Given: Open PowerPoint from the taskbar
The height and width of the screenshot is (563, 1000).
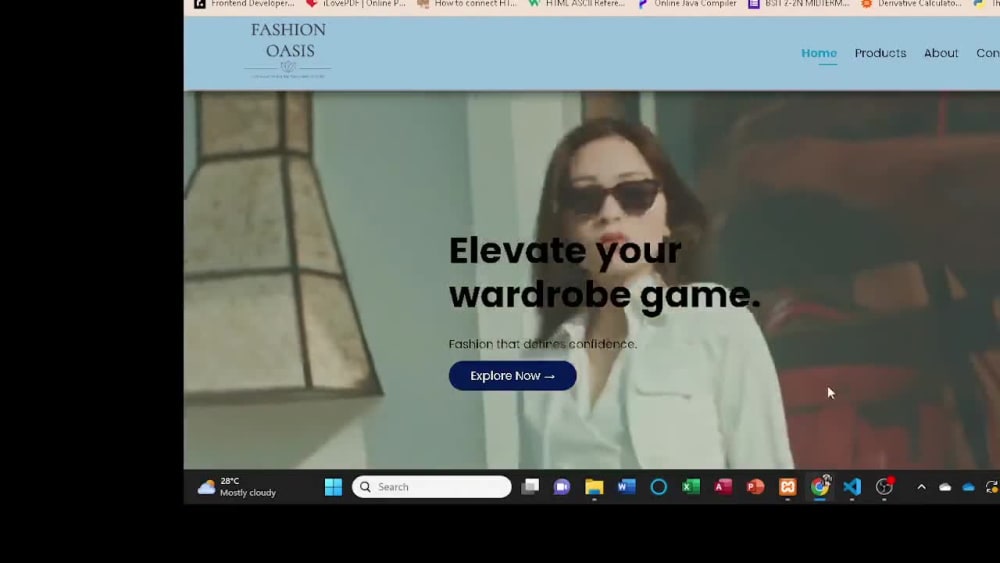Looking at the screenshot, I should pyautogui.click(x=755, y=487).
